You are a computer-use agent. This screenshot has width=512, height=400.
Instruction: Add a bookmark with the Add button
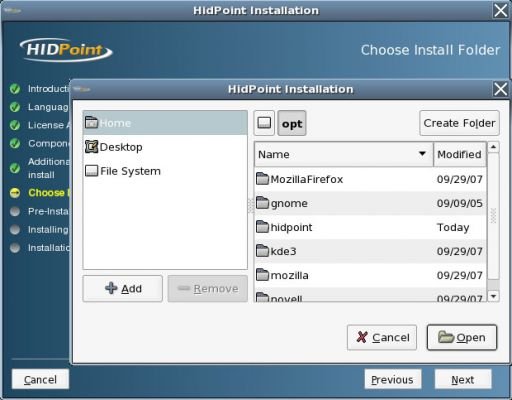point(123,289)
